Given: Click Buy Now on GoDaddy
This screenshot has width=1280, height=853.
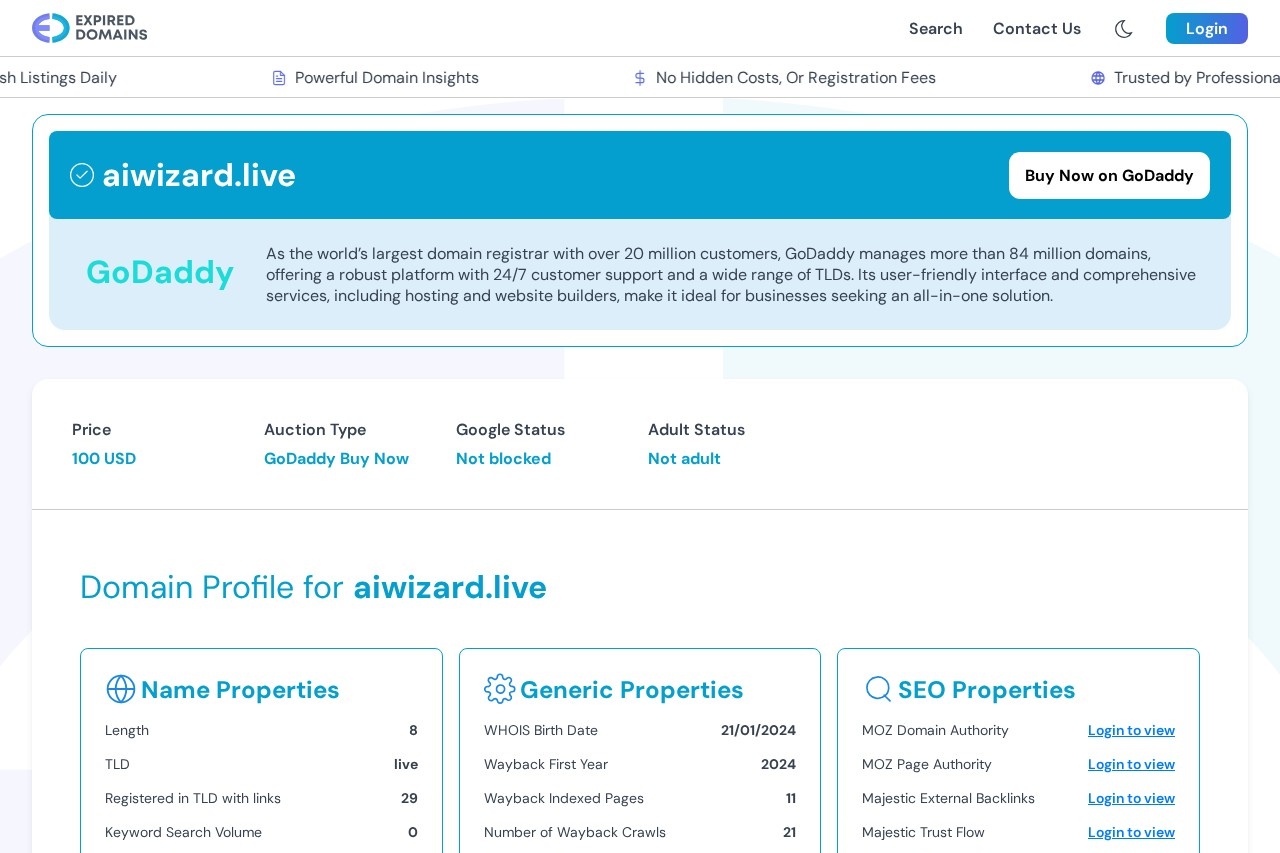Looking at the screenshot, I should [1109, 175].
